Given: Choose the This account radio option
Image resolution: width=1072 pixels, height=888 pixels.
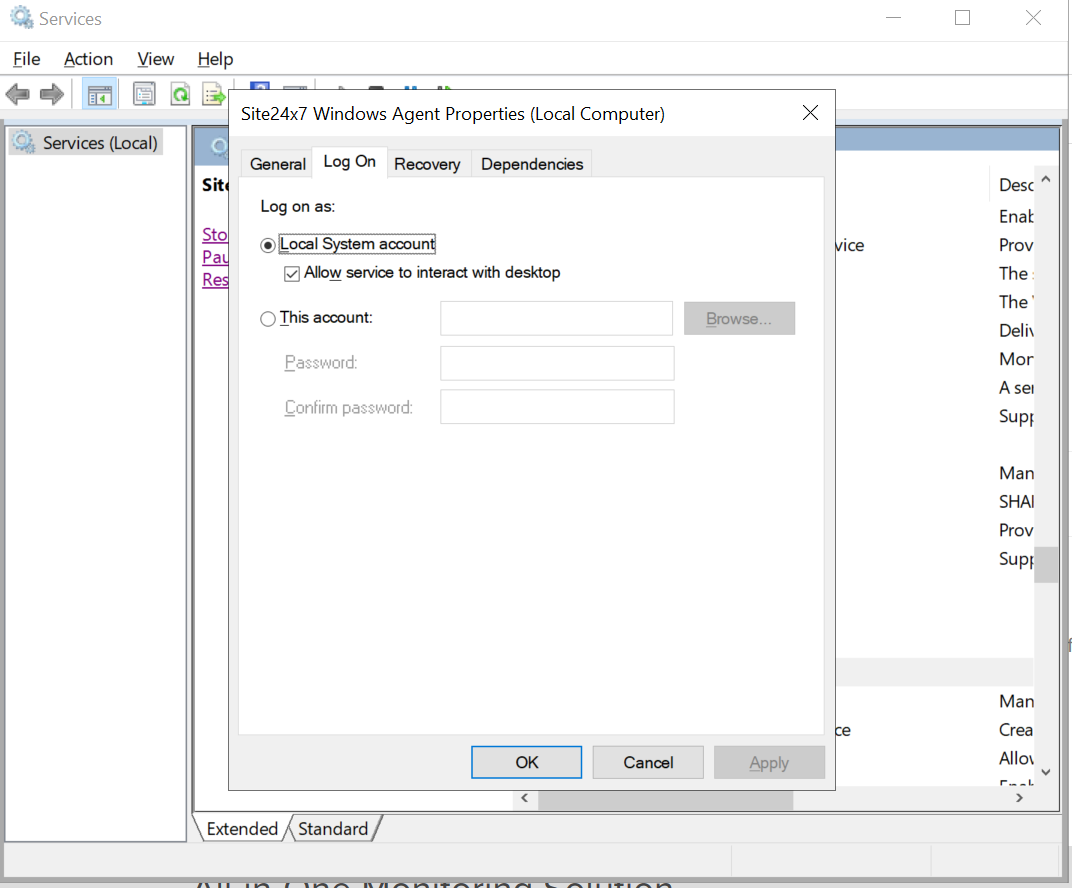Looking at the screenshot, I should (x=268, y=319).
